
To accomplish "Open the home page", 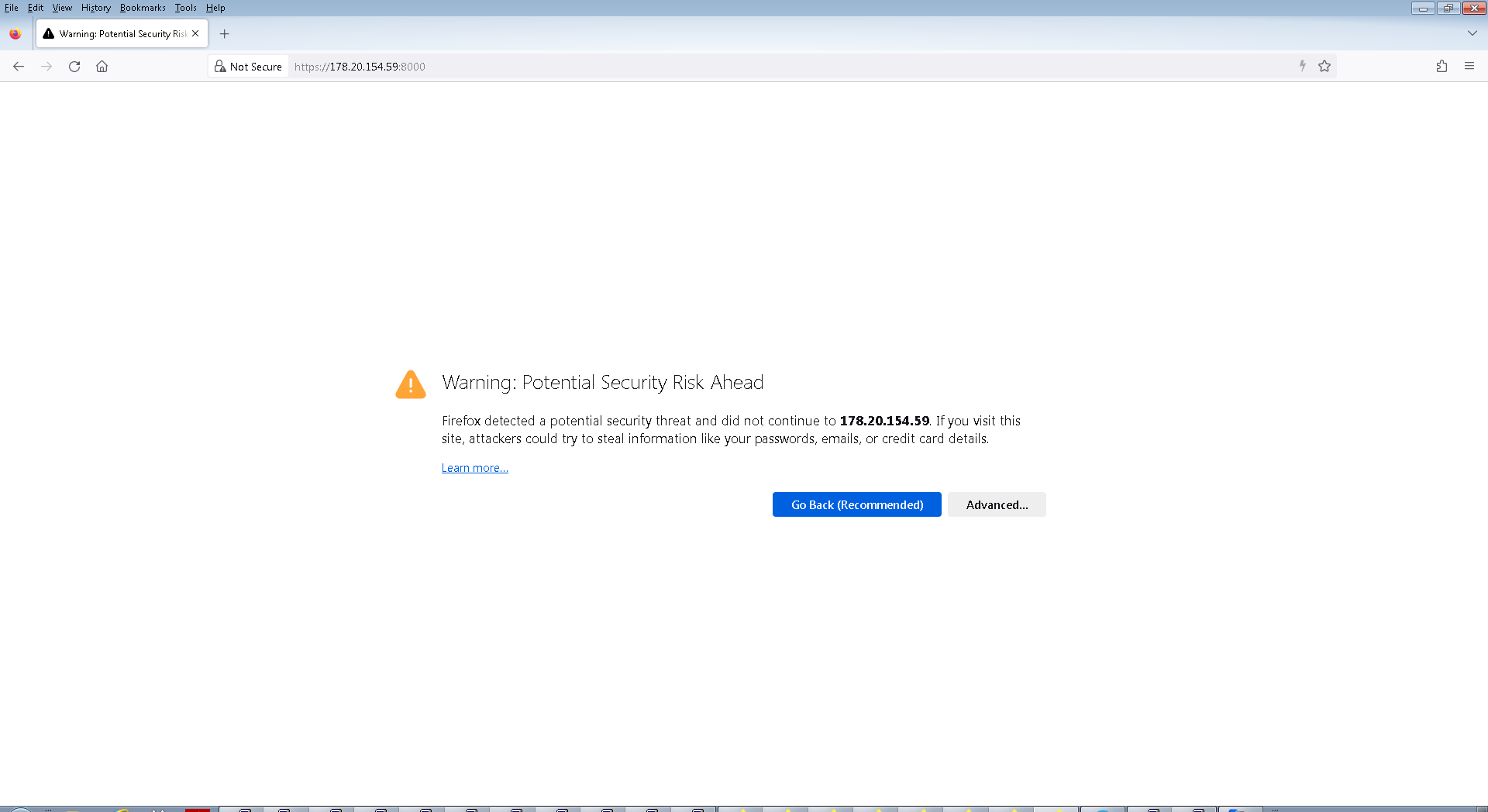I will pyautogui.click(x=102, y=67).
